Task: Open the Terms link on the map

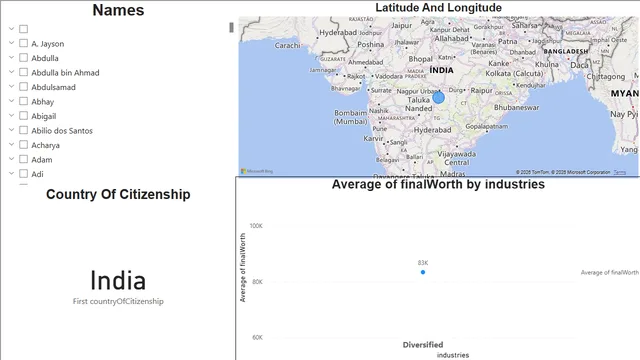Action: [x=620, y=172]
